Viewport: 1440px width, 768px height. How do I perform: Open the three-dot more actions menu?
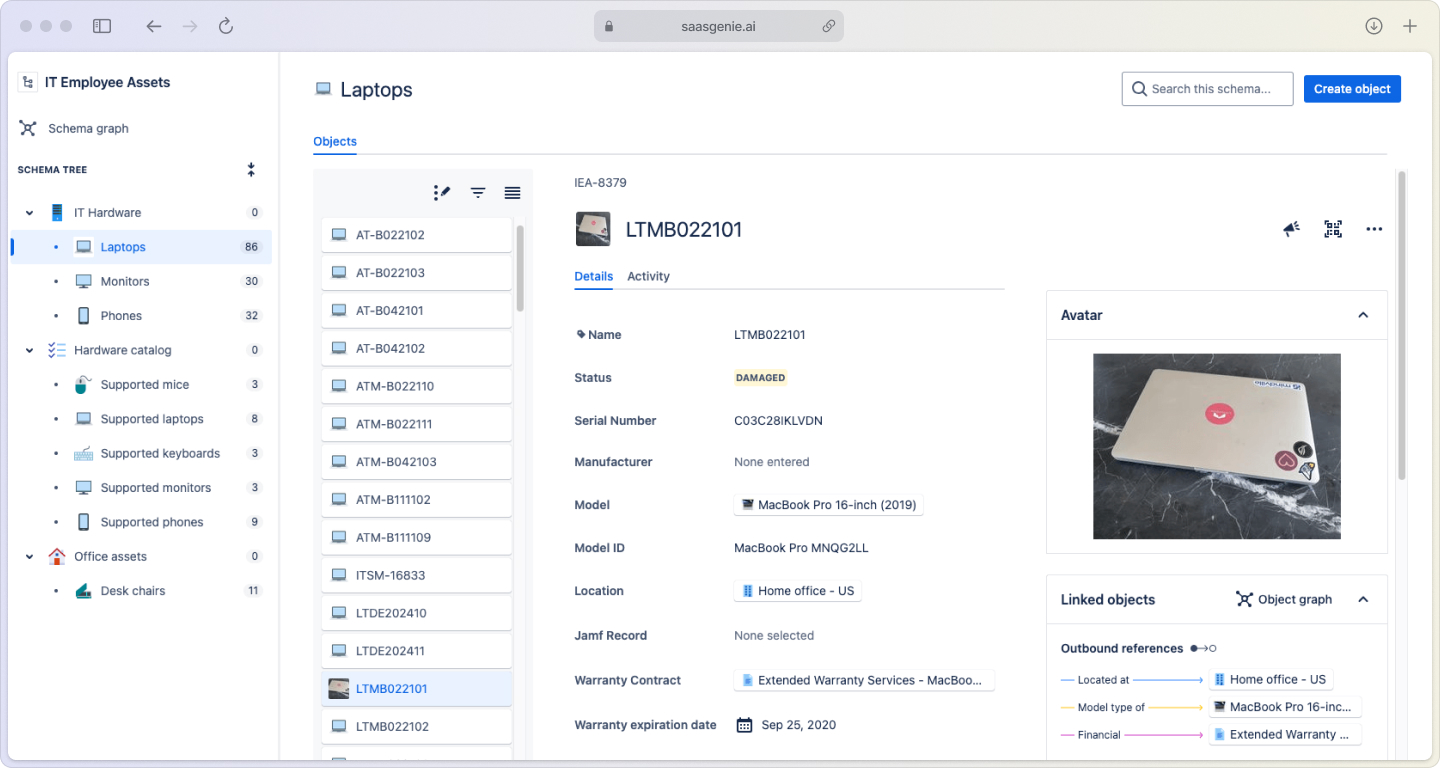1374,229
